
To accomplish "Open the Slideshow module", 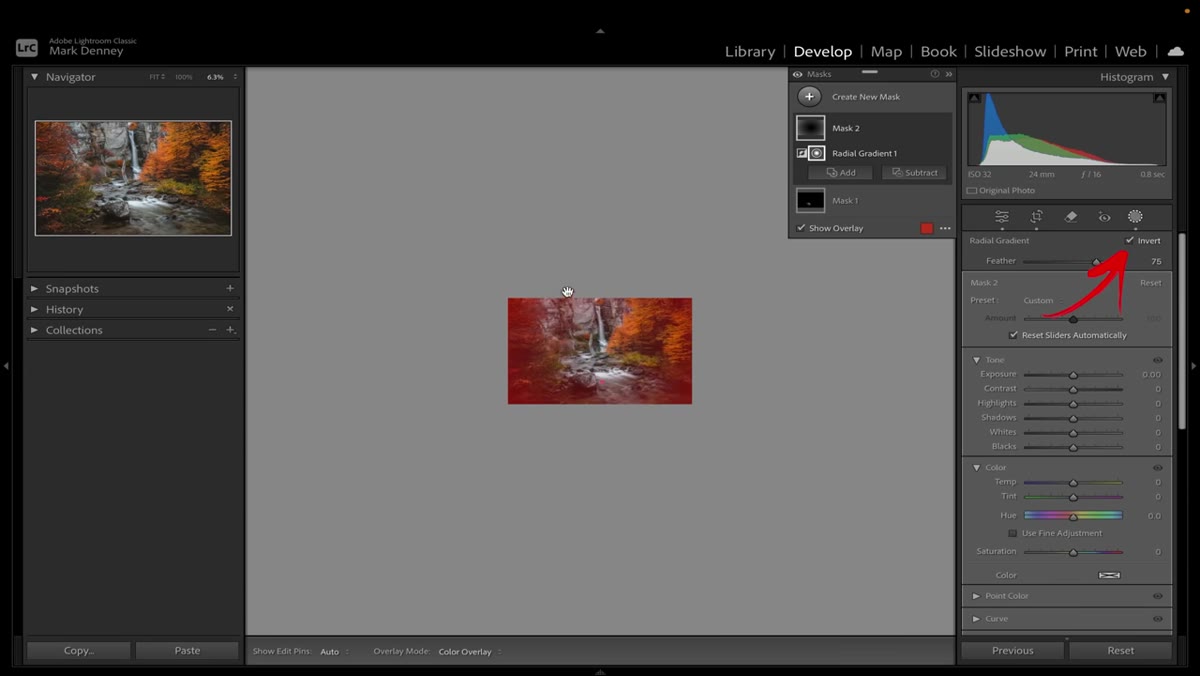I will [x=1010, y=51].
